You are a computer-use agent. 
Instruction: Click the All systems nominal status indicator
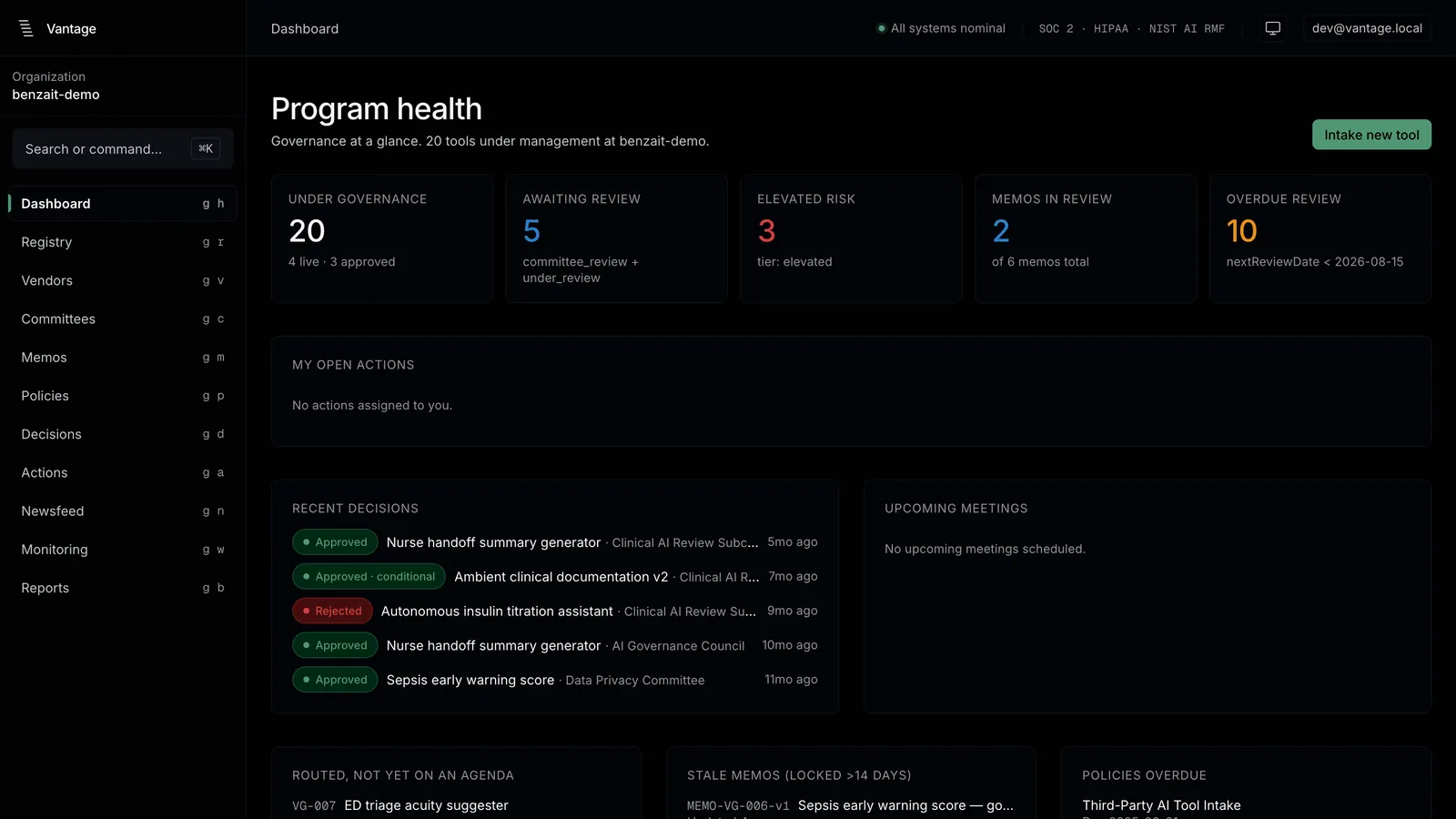point(941,28)
